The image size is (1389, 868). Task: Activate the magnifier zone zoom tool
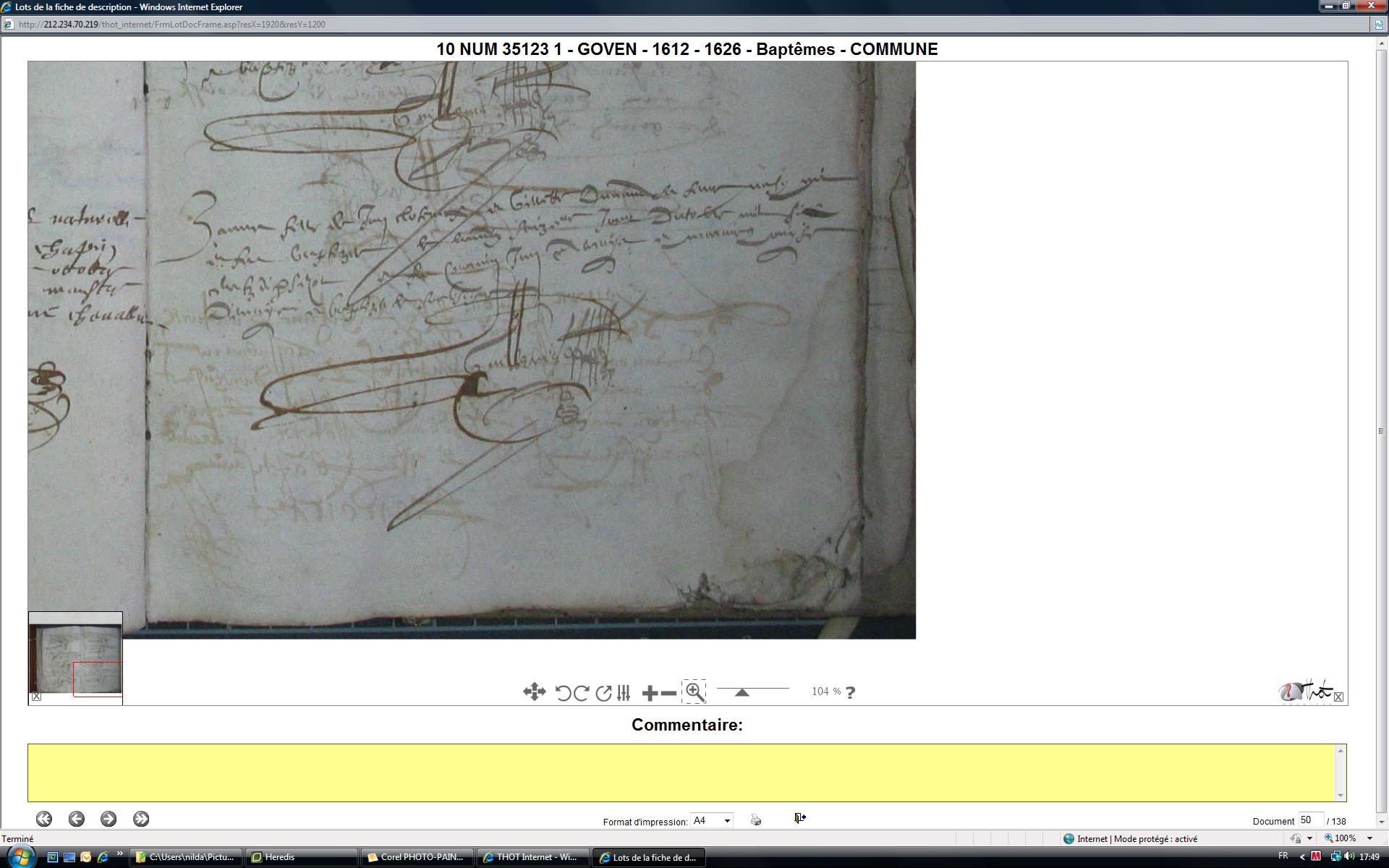coord(694,692)
